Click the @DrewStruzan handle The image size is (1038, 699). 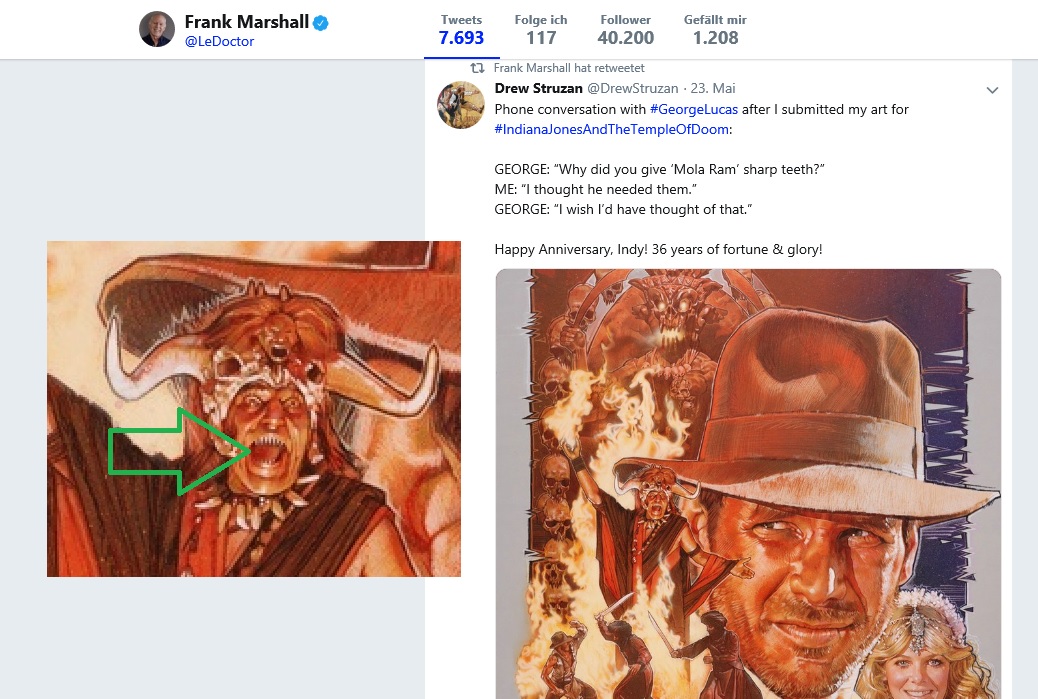[x=639, y=89]
